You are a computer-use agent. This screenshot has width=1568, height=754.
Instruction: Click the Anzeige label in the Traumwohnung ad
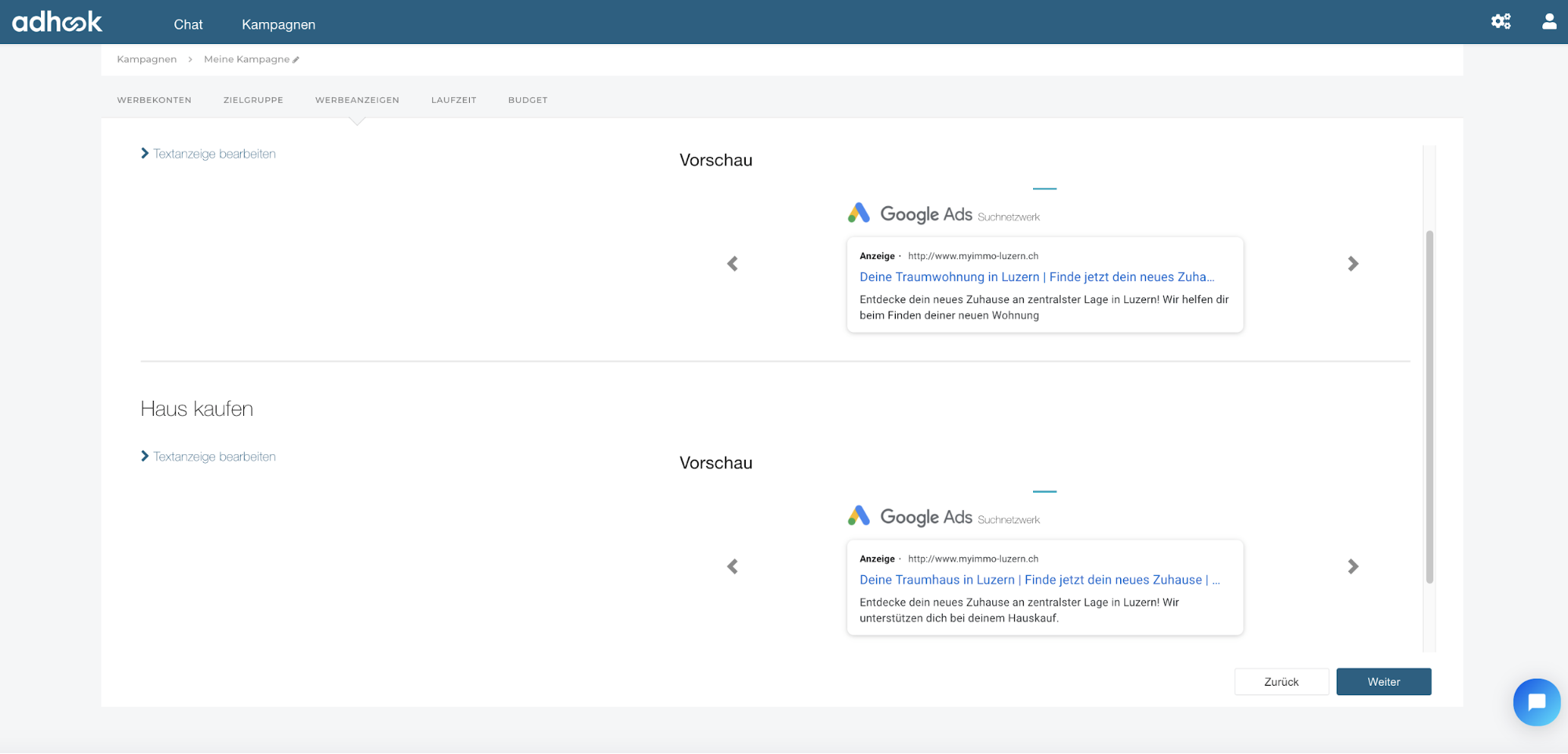coord(877,256)
